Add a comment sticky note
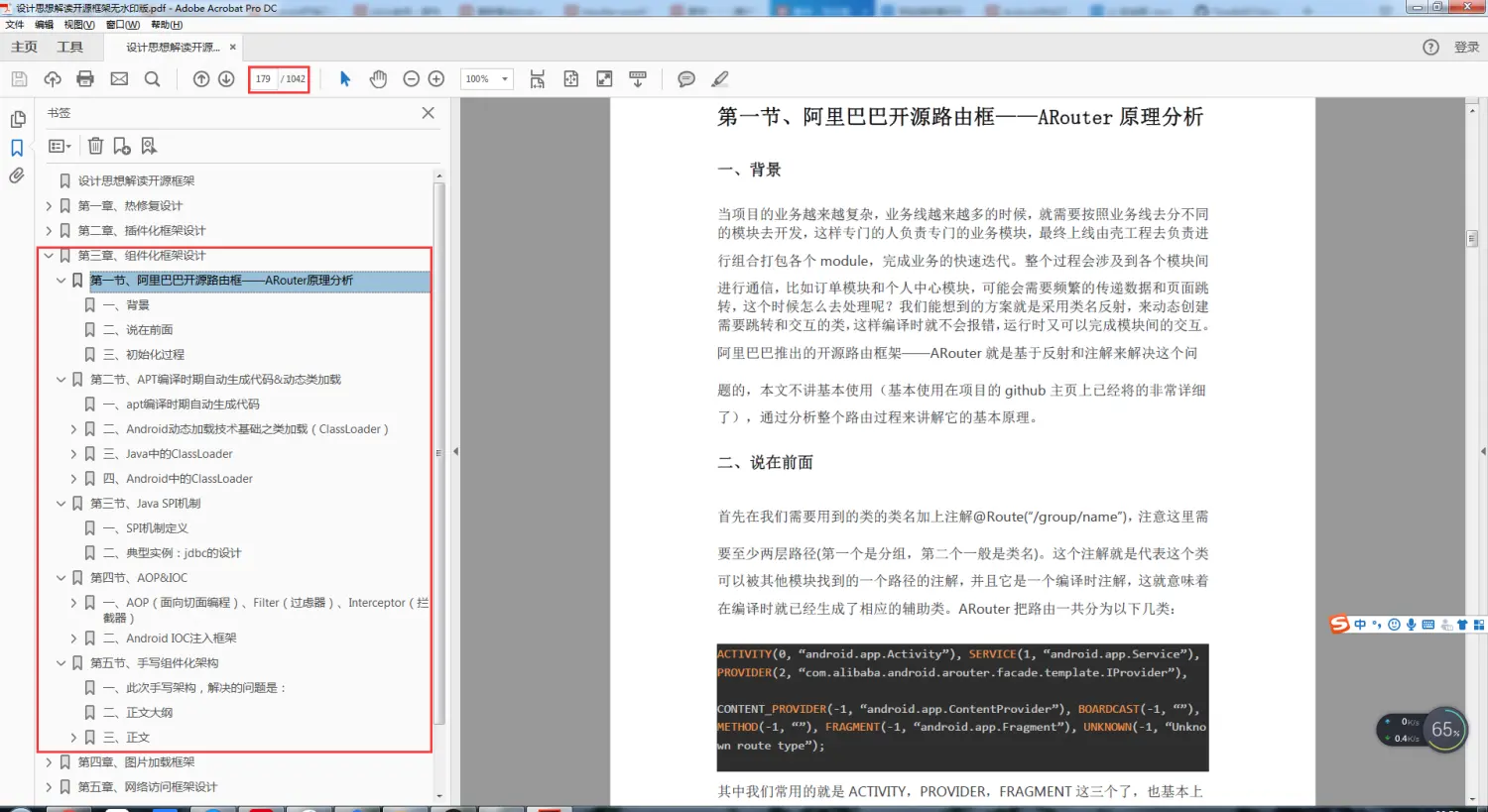The height and width of the screenshot is (812, 1488). pos(686,79)
